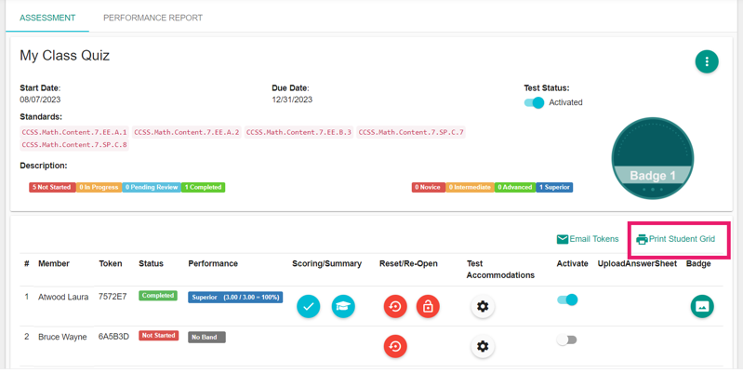The width and height of the screenshot is (744, 374).
Task: Click the Completed status label for Atwood Laura
Action: tap(158, 296)
